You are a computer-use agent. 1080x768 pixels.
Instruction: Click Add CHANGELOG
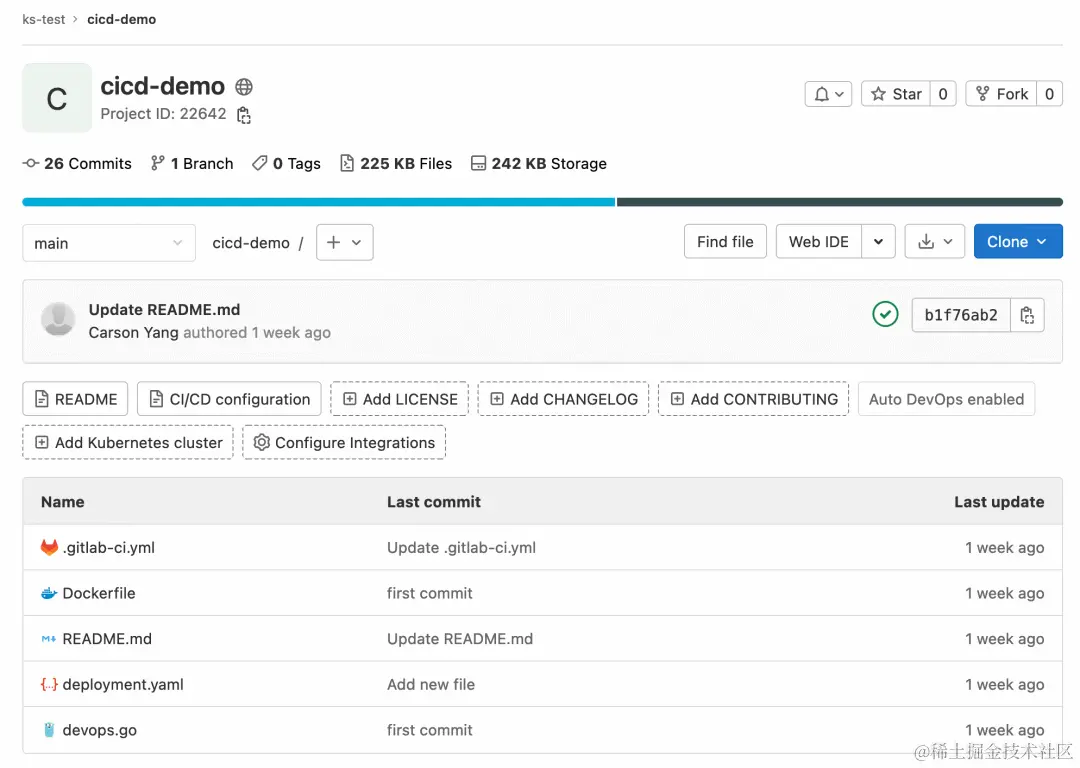click(563, 399)
